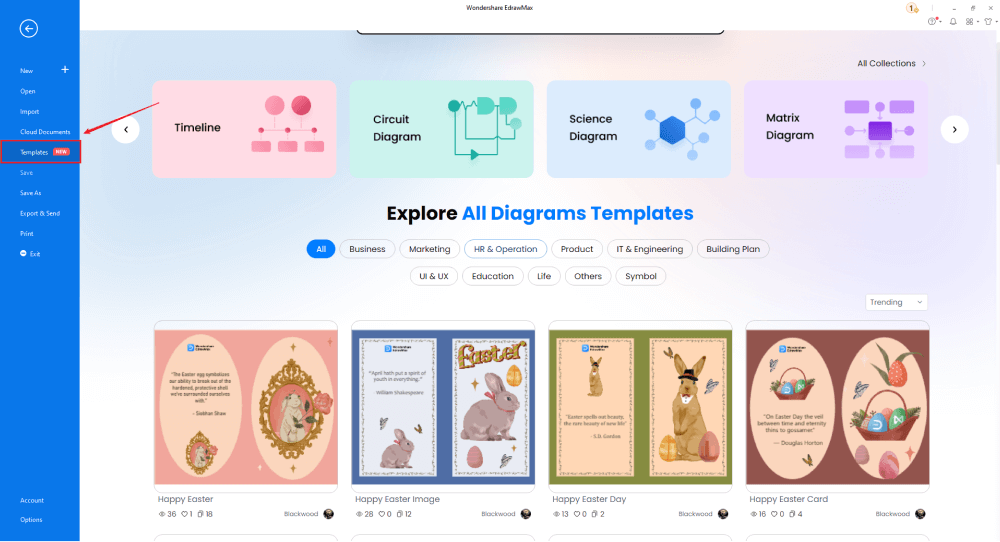Like the Happy Easter Image template heart
The height and width of the screenshot is (542, 1000).
(382, 514)
